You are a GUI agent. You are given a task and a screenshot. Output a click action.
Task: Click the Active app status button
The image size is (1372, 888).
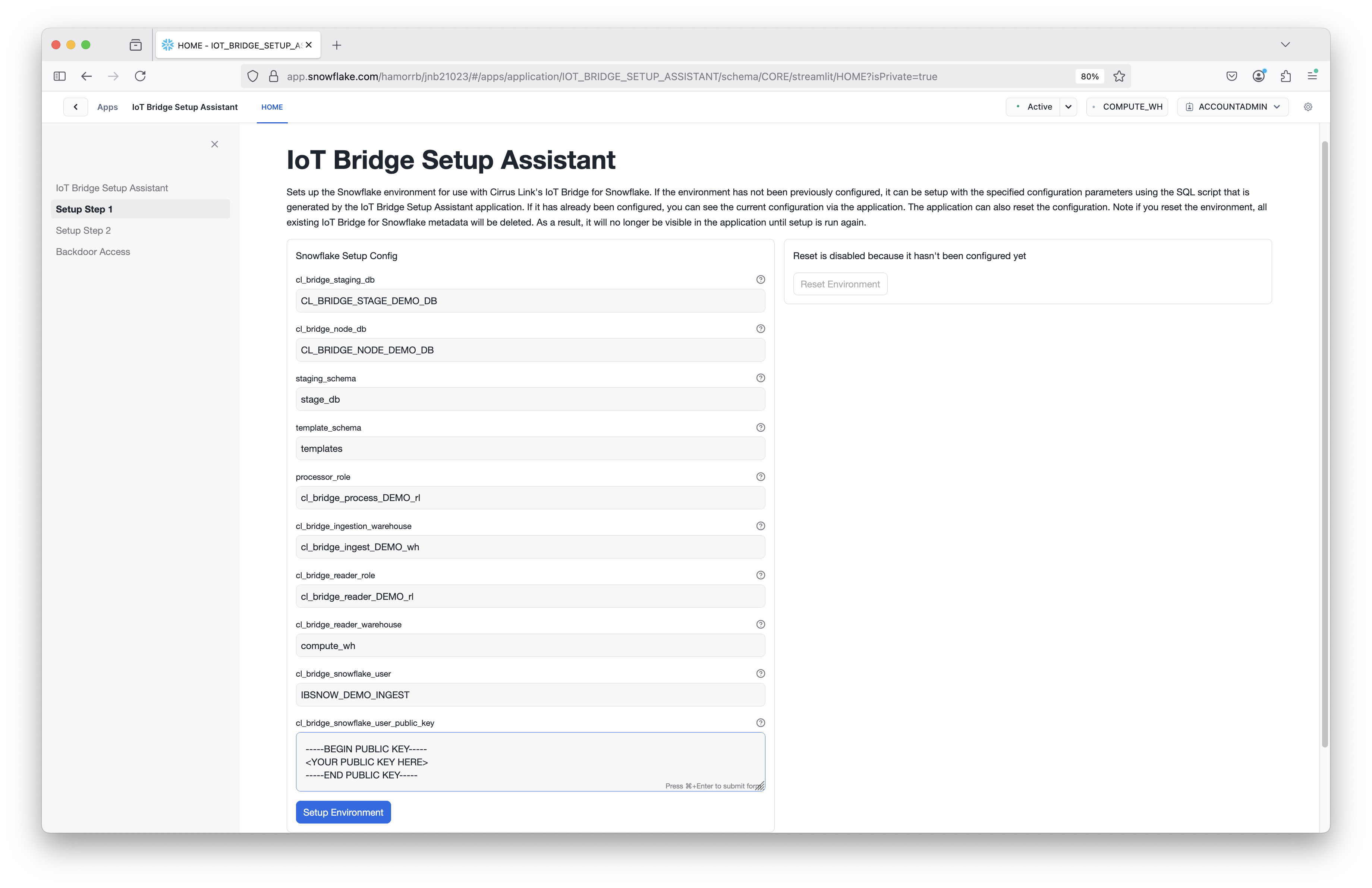point(1033,107)
